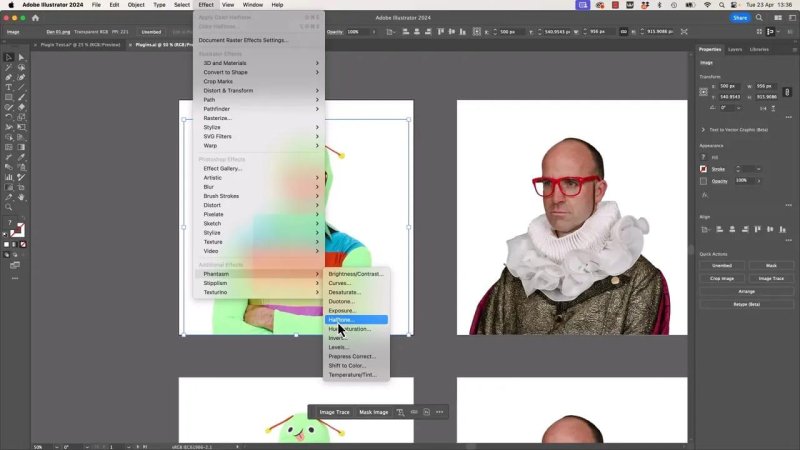This screenshot has height=450, width=800.
Task: Set fill to None in tools panel
Action: pos(23,244)
